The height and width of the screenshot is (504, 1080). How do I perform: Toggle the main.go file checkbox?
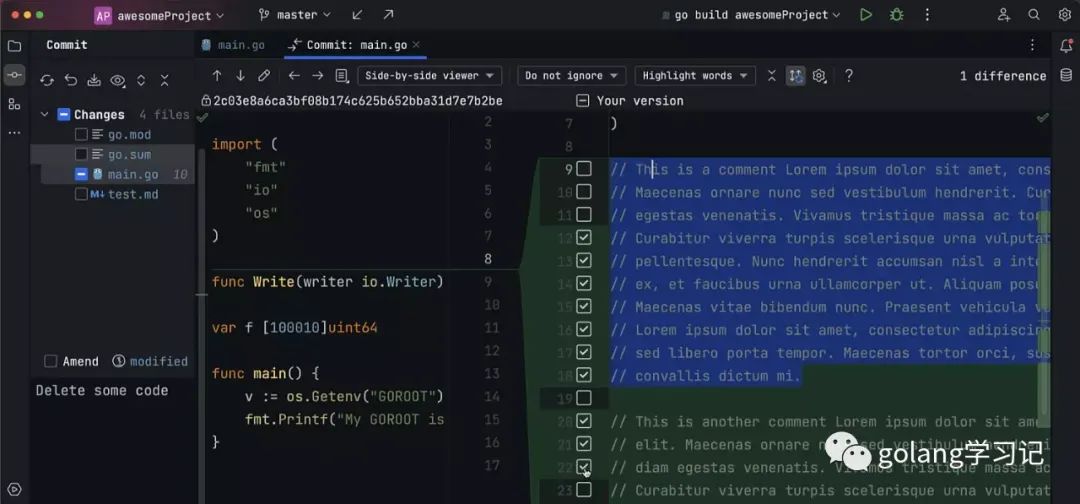81,175
